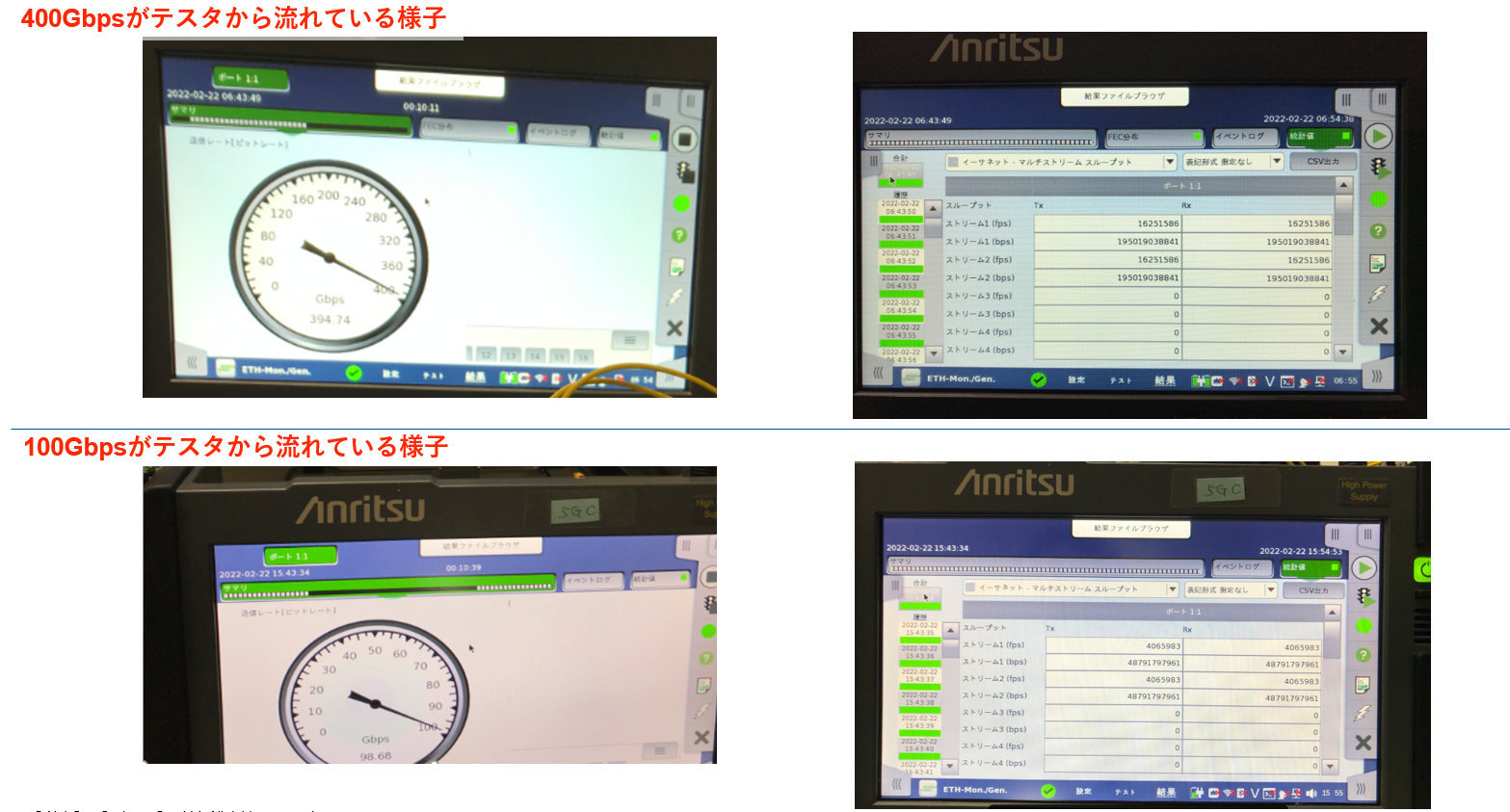Click history list scroll-up arrow on 400Gbps table screen

933,208
